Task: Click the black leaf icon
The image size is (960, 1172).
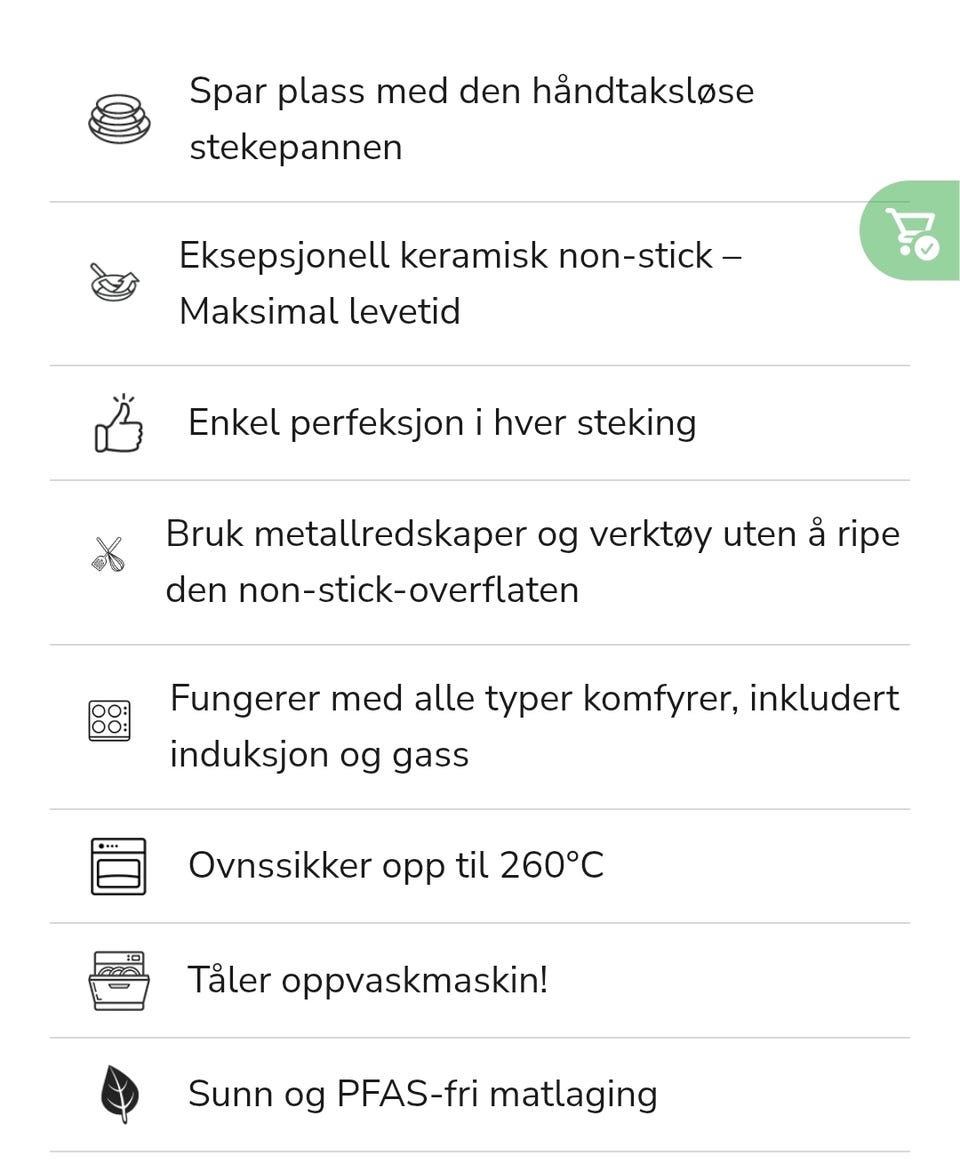Action: pos(120,1094)
